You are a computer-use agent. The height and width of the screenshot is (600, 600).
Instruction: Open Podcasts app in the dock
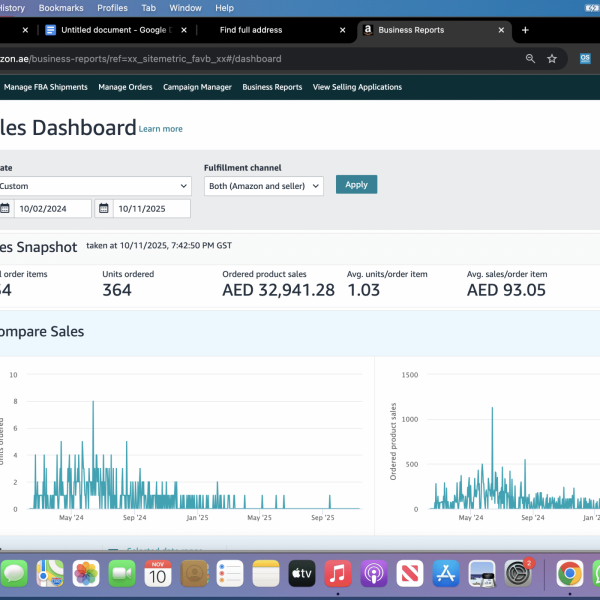pyautogui.click(x=374, y=573)
